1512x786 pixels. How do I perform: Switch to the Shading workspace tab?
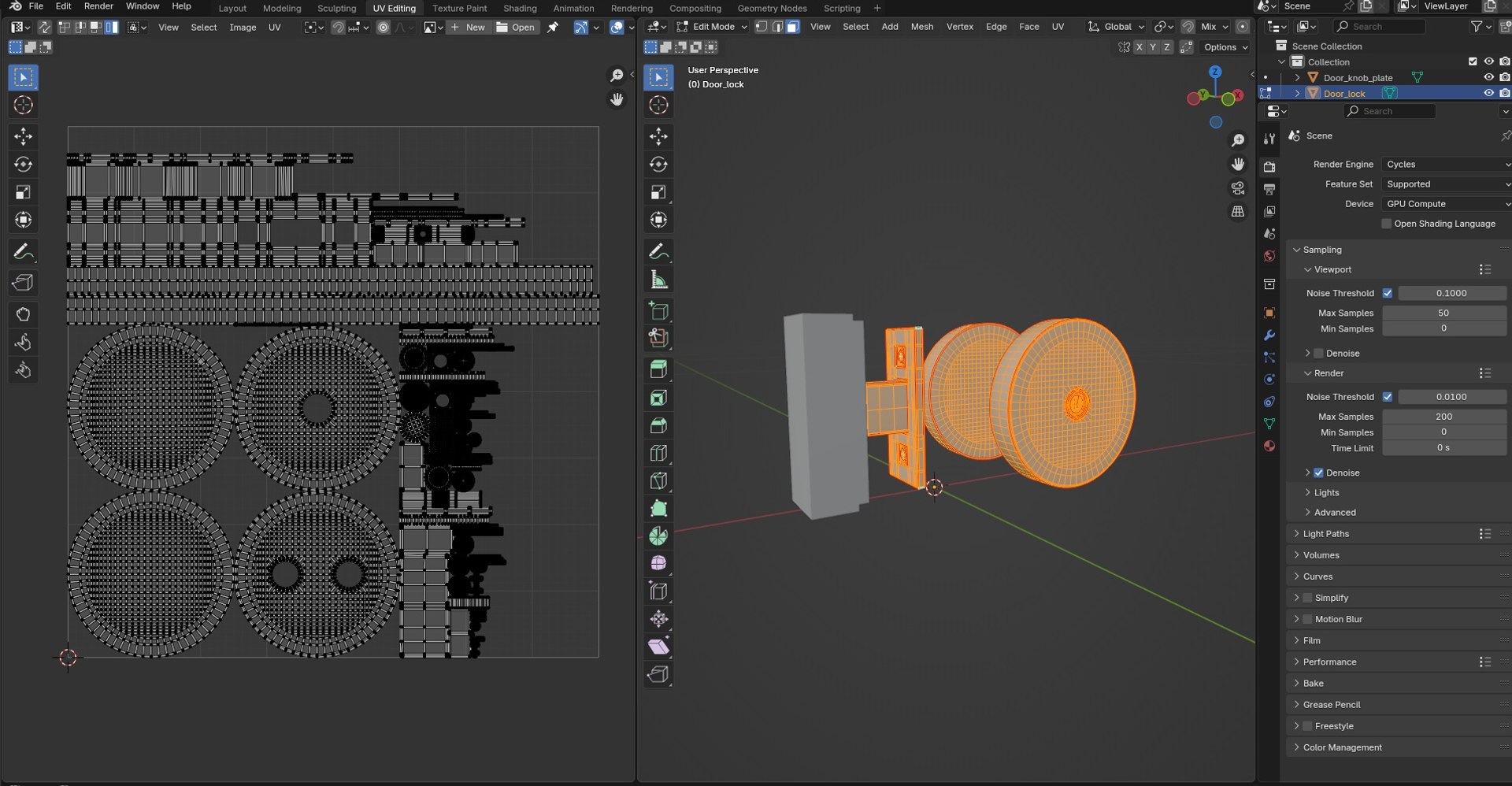(x=520, y=8)
